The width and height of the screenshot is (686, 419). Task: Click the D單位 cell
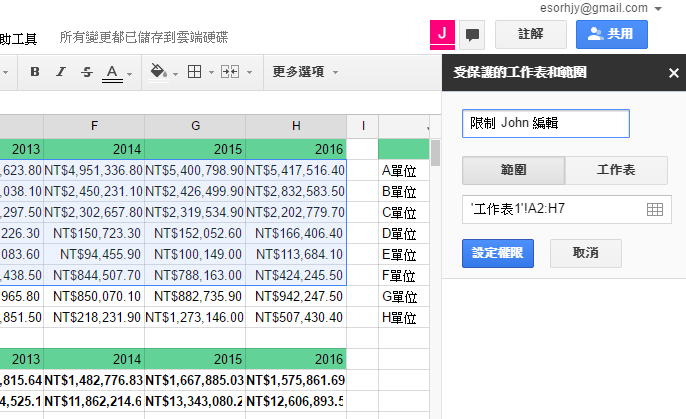(404, 234)
